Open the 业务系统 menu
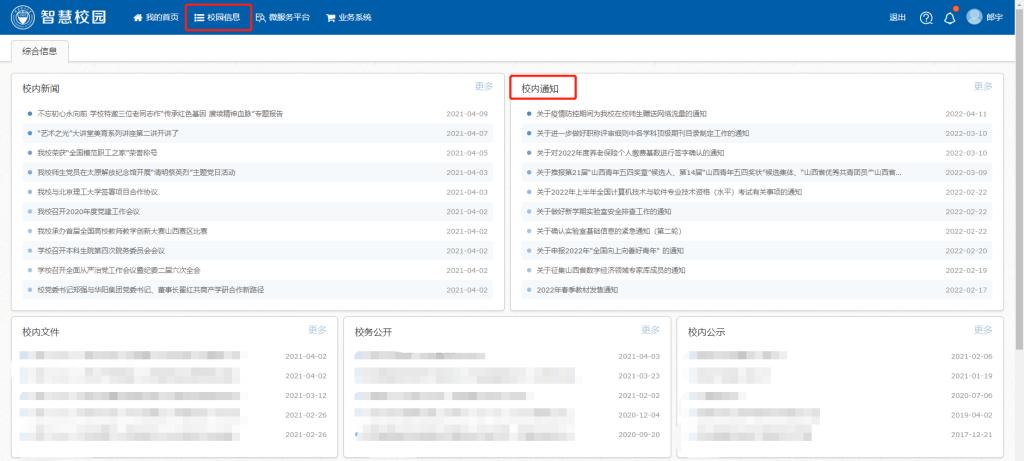The width and height of the screenshot is (1024, 461). pos(349,18)
